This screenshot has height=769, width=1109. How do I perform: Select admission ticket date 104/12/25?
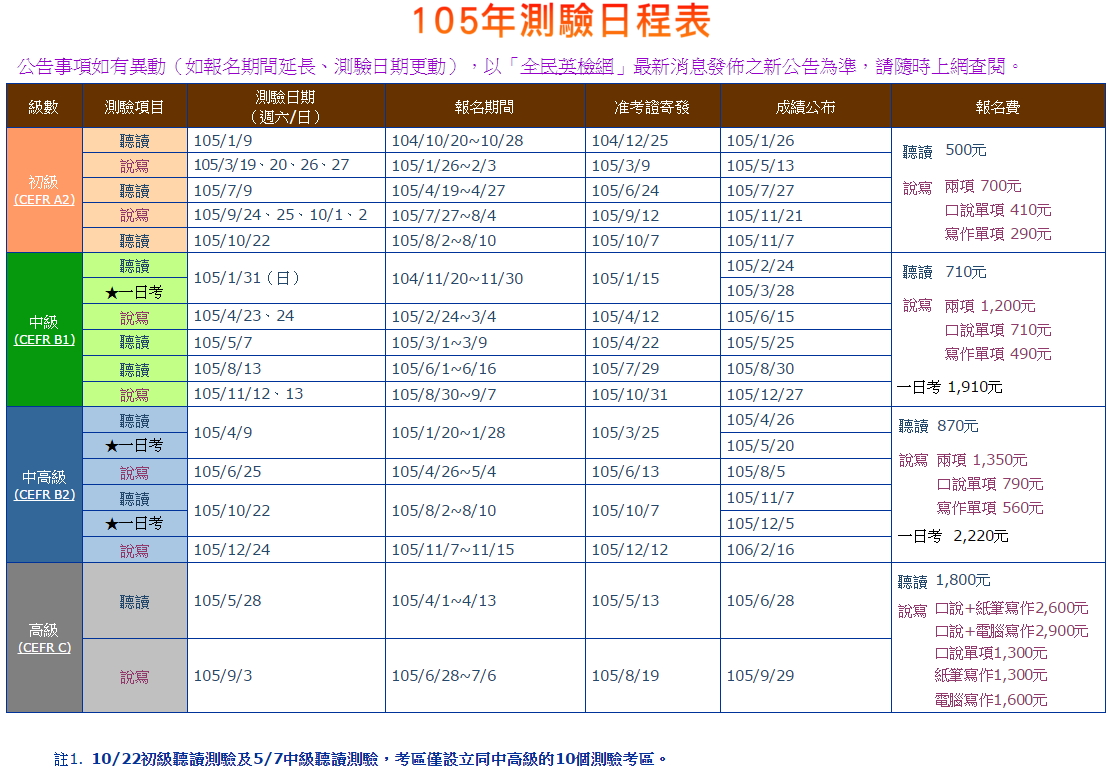click(630, 141)
